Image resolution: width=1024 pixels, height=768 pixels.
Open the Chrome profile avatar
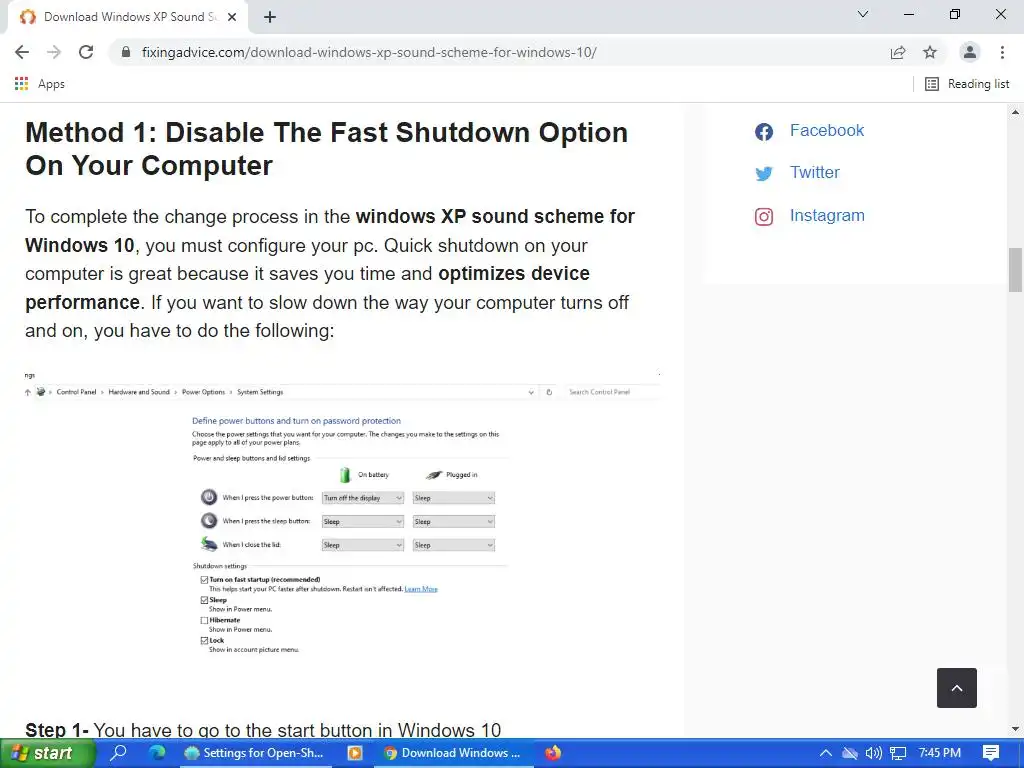pyautogui.click(x=970, y=52)
